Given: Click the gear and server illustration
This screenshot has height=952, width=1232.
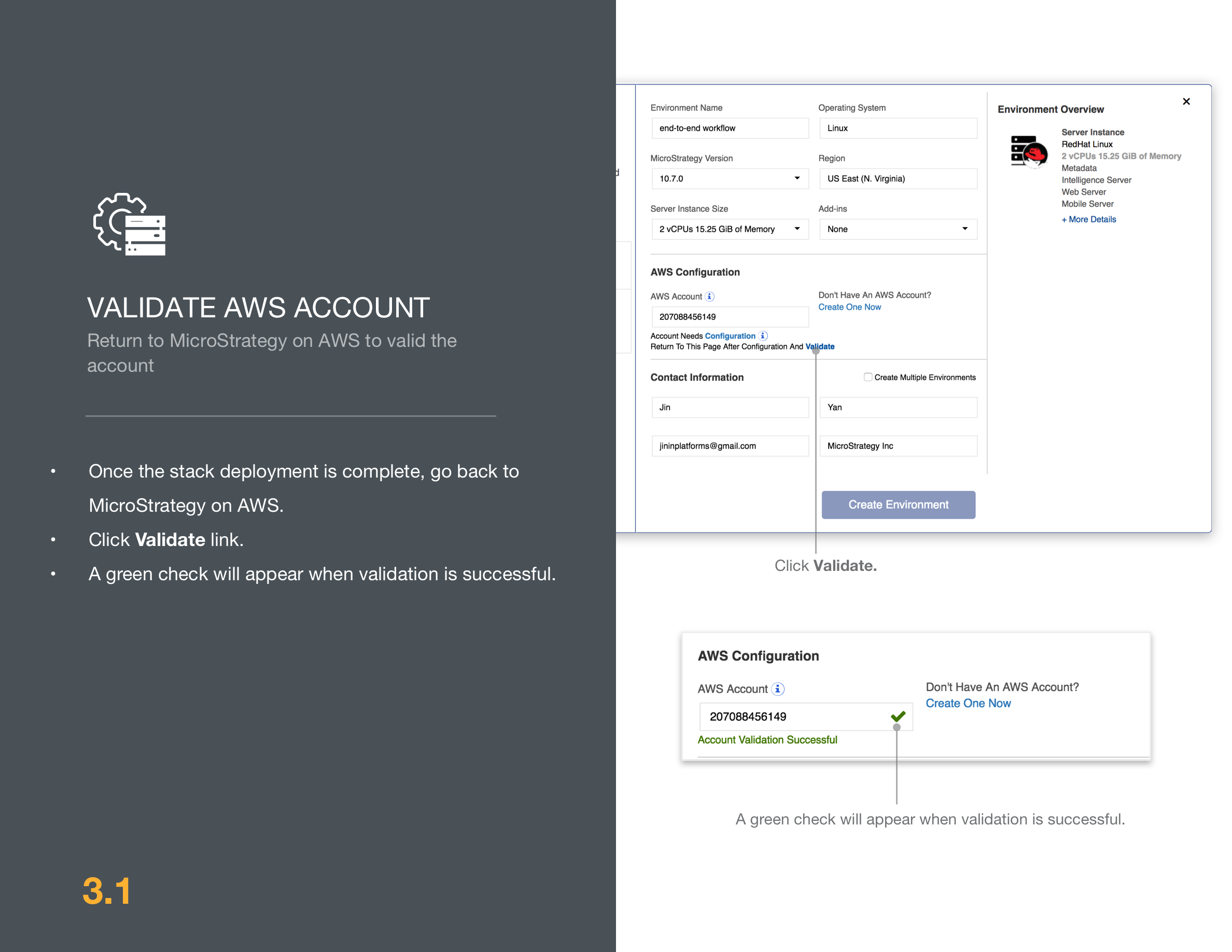Looking at the screenshot, I should (x=129, y=224).
